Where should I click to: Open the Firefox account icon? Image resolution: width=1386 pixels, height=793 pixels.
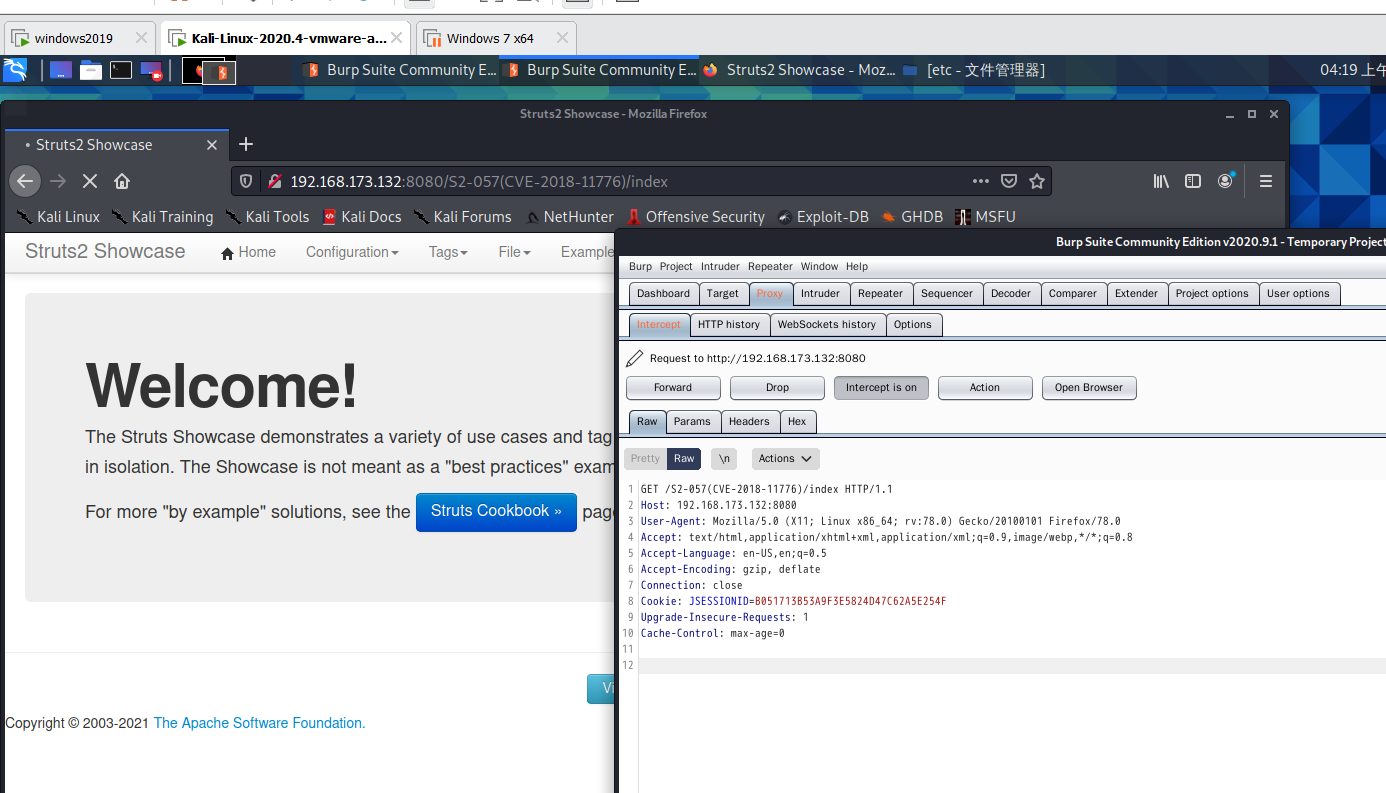pyautogui.click(x=1226, y=181)
